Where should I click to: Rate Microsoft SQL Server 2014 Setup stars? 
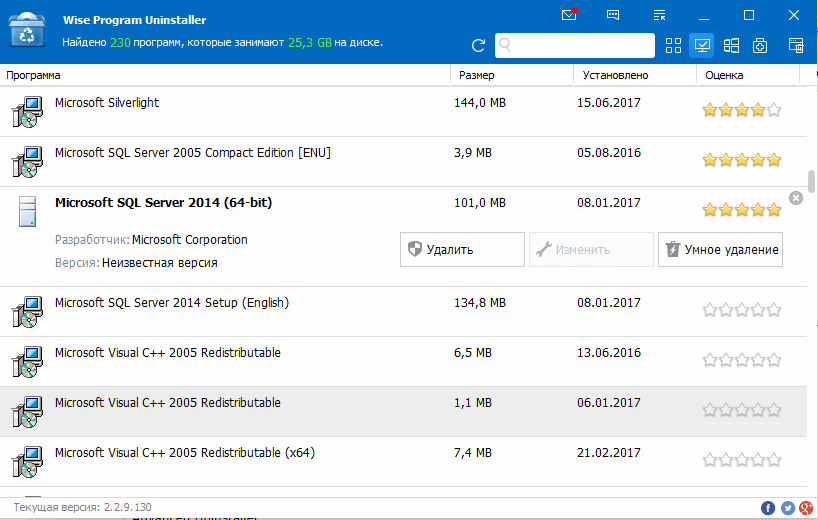741,310
